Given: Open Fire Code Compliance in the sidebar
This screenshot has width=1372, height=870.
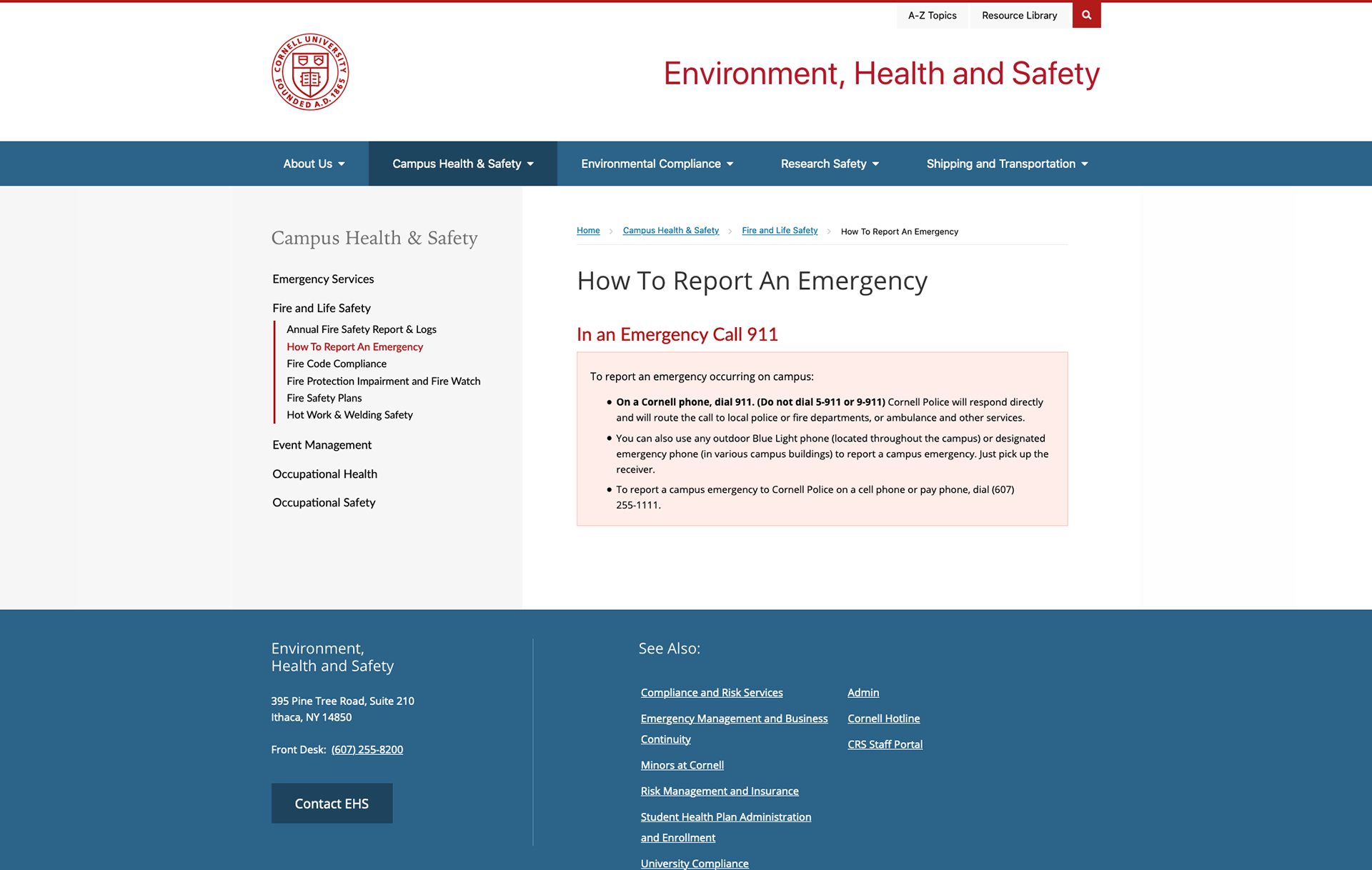Looking at the screenshot, I should click(337, 364).
